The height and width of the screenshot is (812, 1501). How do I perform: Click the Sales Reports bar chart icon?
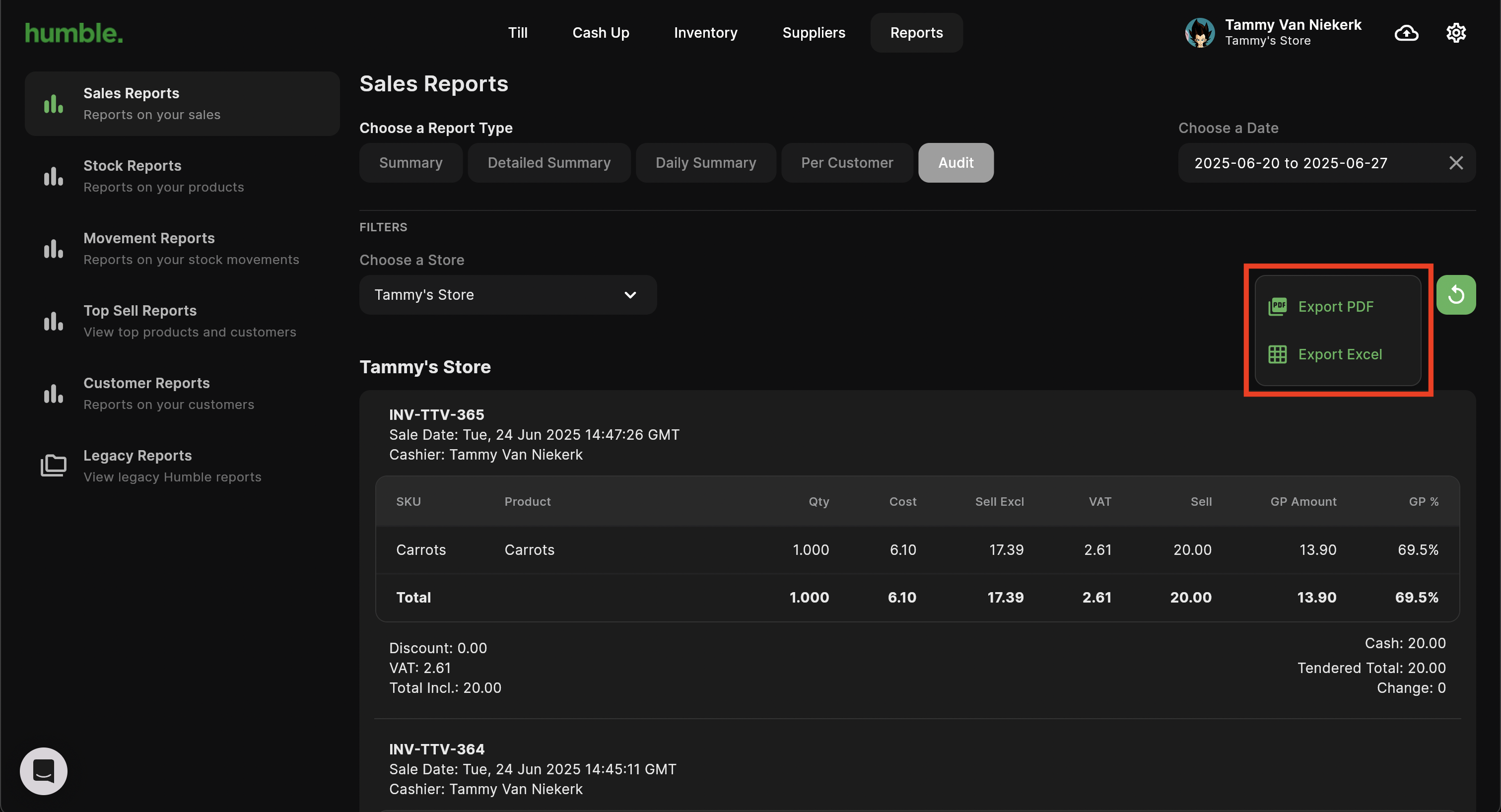(53, 104)
